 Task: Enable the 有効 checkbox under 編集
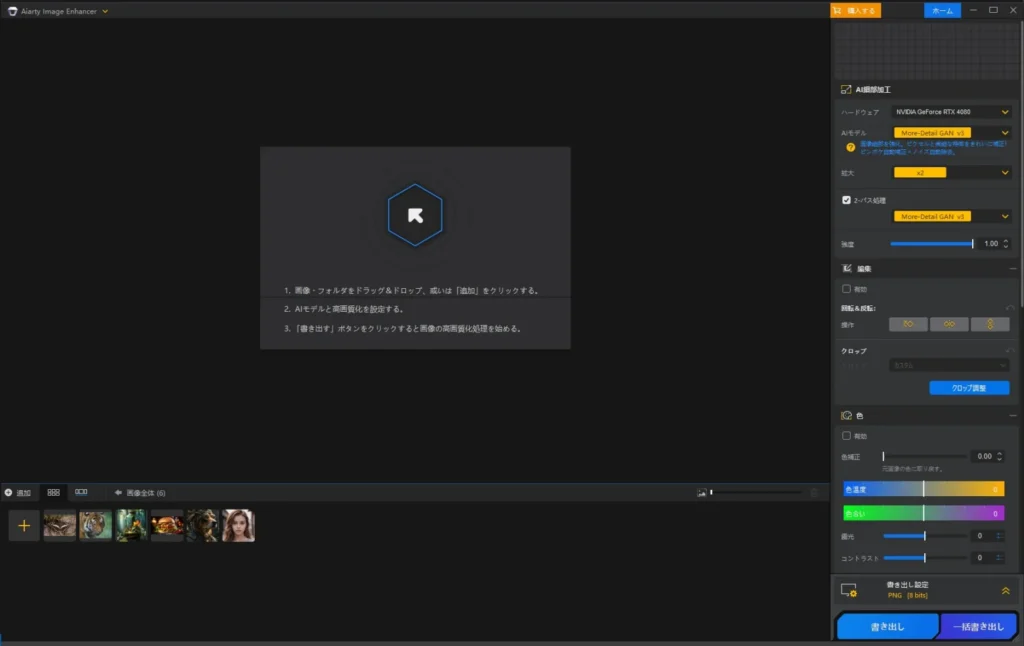pyautogui.click(x=846, y=289)
